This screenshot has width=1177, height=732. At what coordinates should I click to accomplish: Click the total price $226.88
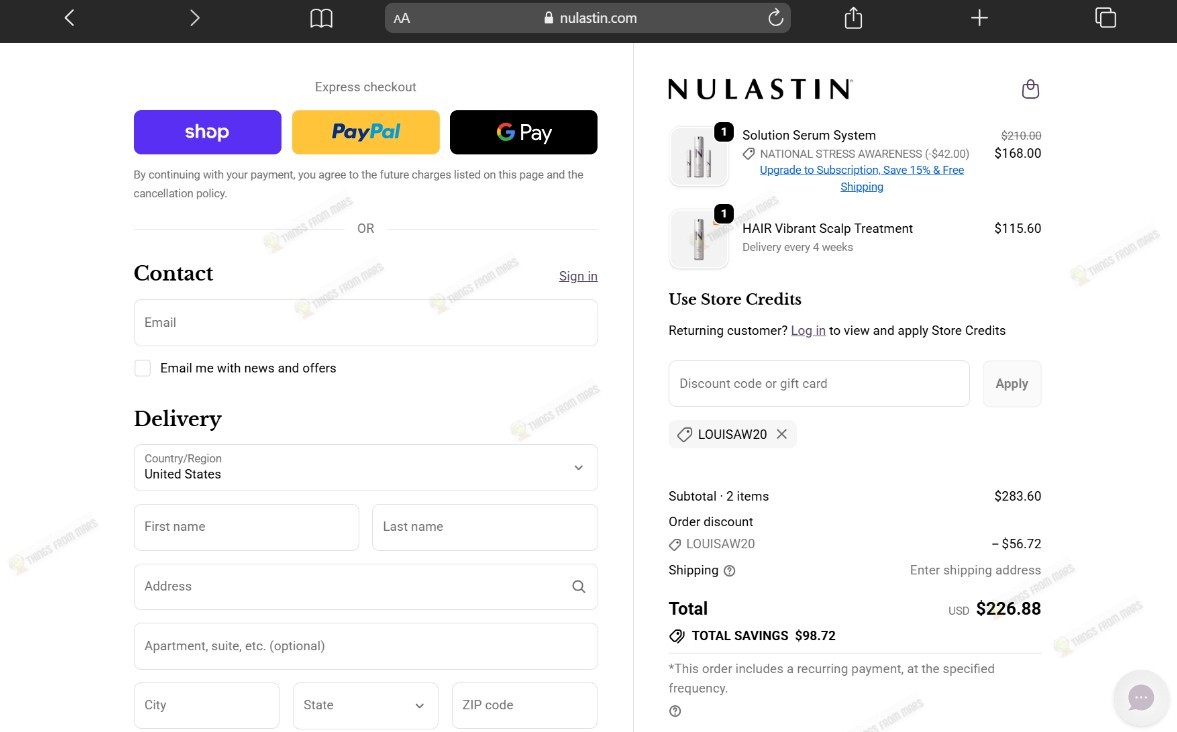1008,609
